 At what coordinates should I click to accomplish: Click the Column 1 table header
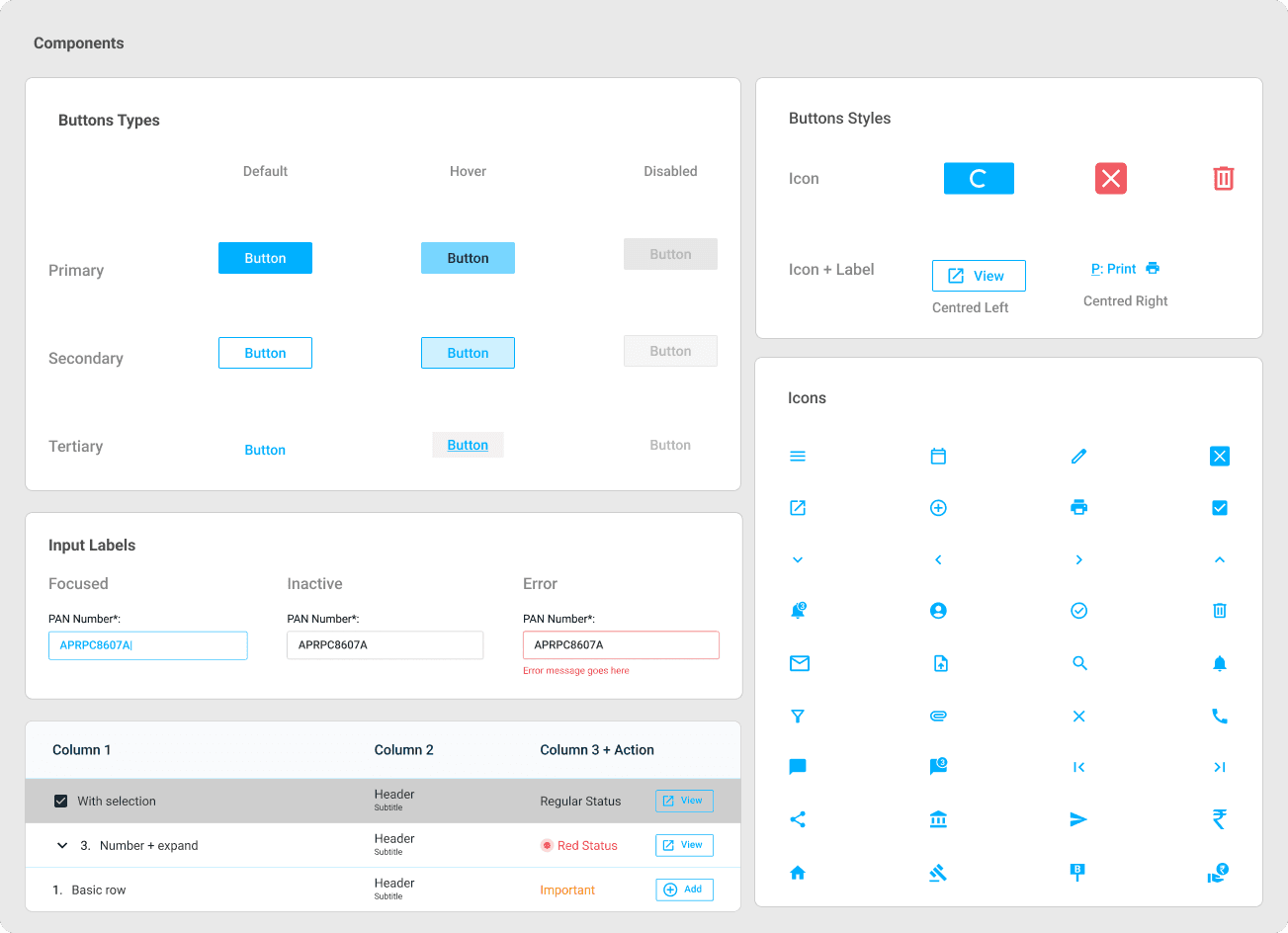tap(81, 750)
